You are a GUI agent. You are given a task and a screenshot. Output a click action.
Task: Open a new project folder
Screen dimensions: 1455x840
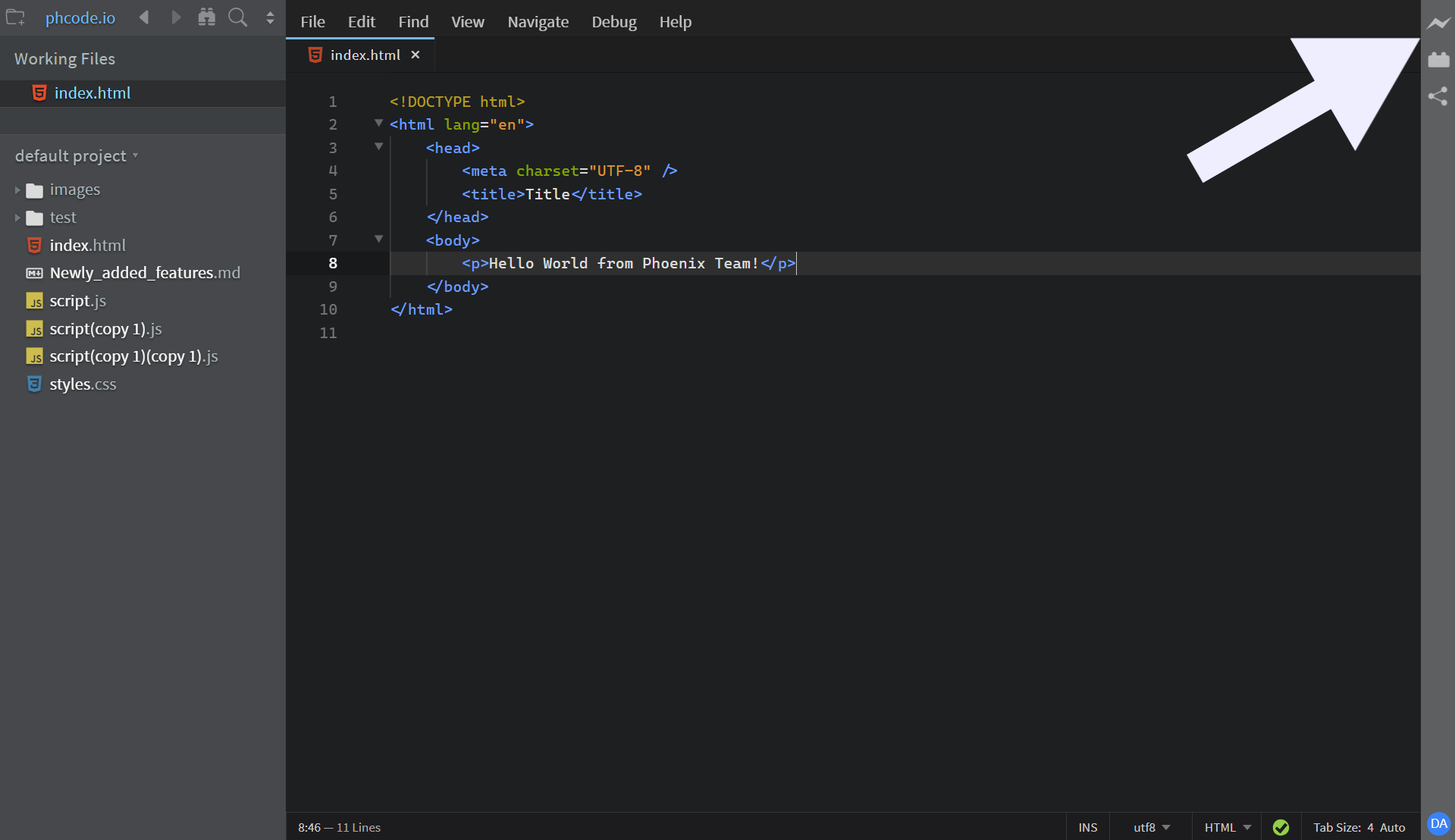tap(15, 17)
